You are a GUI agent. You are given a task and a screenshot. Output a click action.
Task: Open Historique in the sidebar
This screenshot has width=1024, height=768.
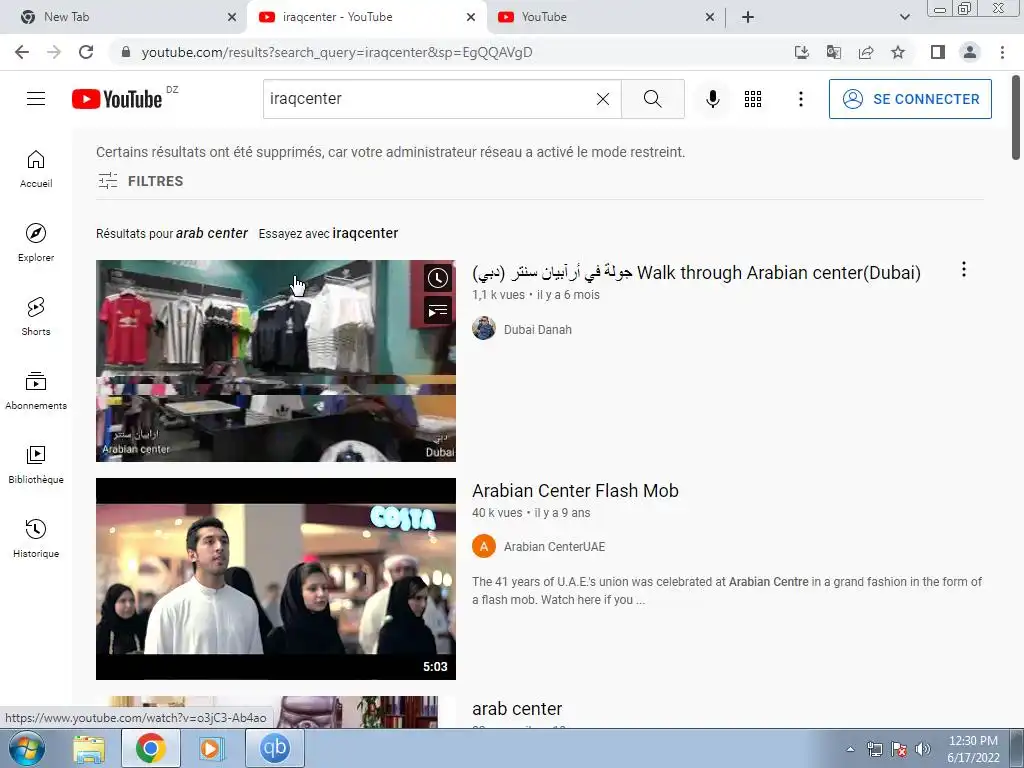point(36,538)
